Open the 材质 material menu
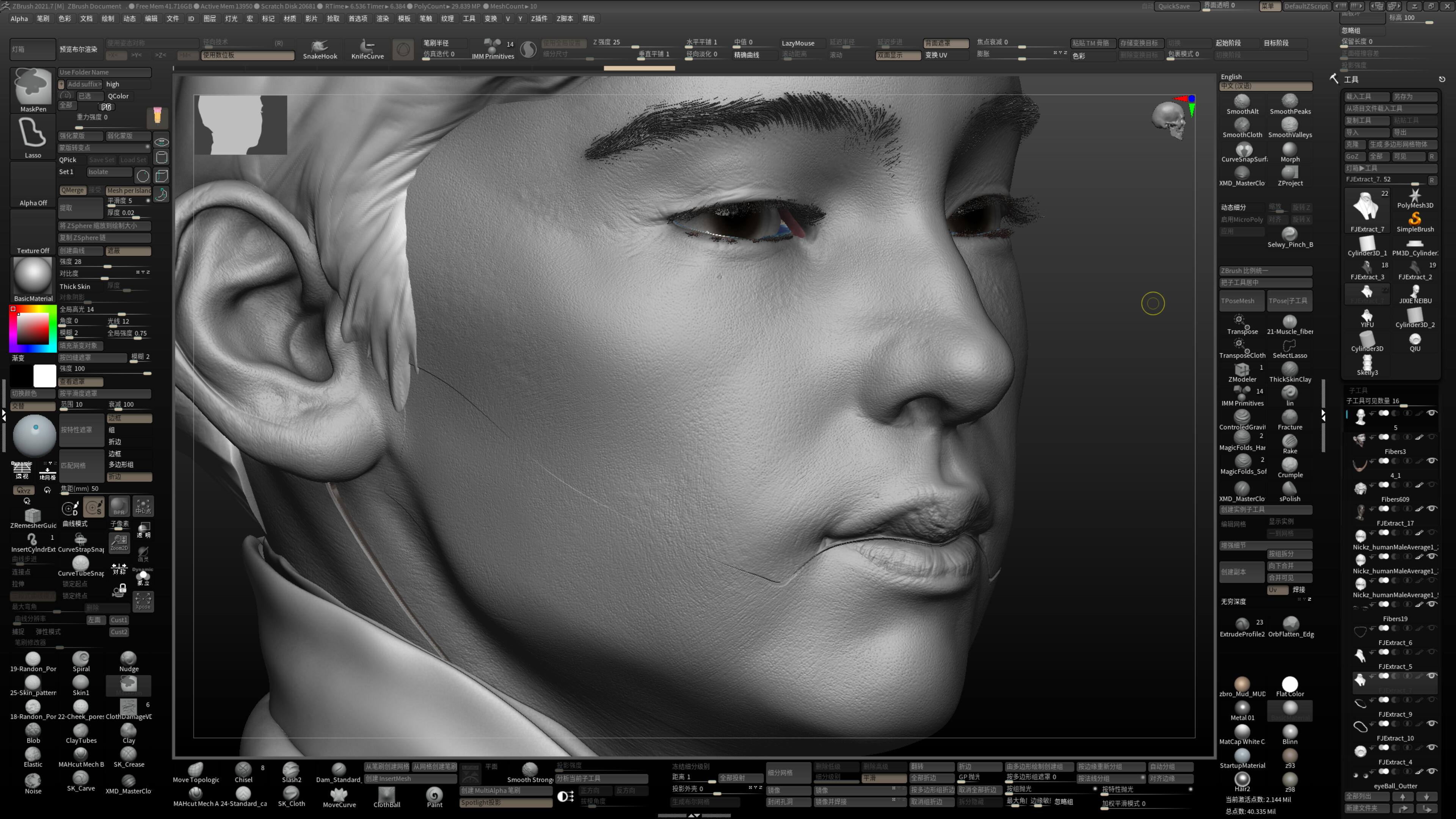Viewport: 1456px width, 819px height. pyautogui.click(x=289, y=19)
